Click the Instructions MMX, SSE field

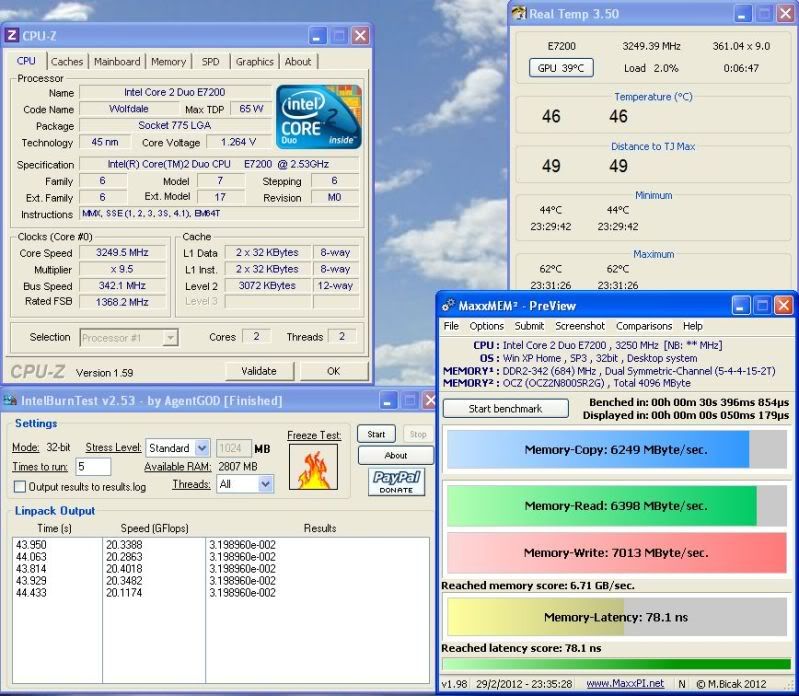(x=219, y=213)
